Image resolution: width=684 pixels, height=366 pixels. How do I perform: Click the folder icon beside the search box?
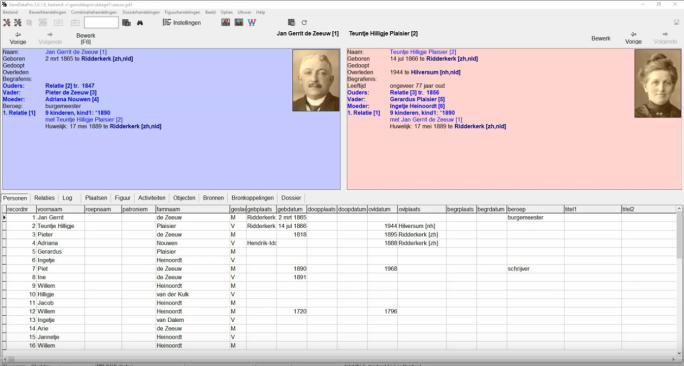pos(126,23)
